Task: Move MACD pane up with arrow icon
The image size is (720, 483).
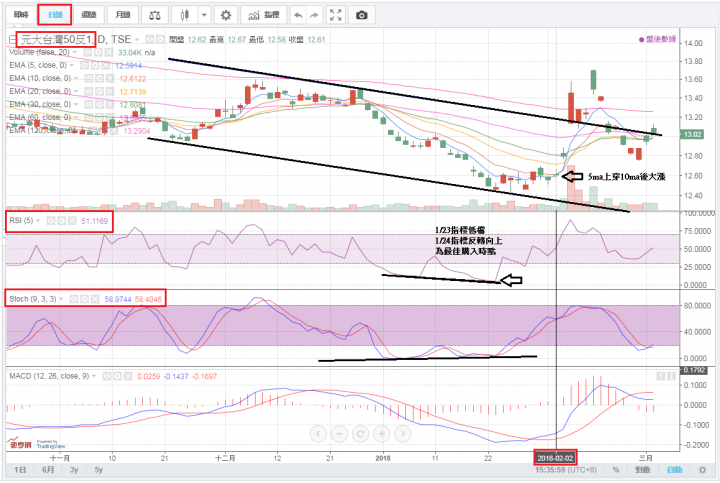Action: [x=660, y=376]
